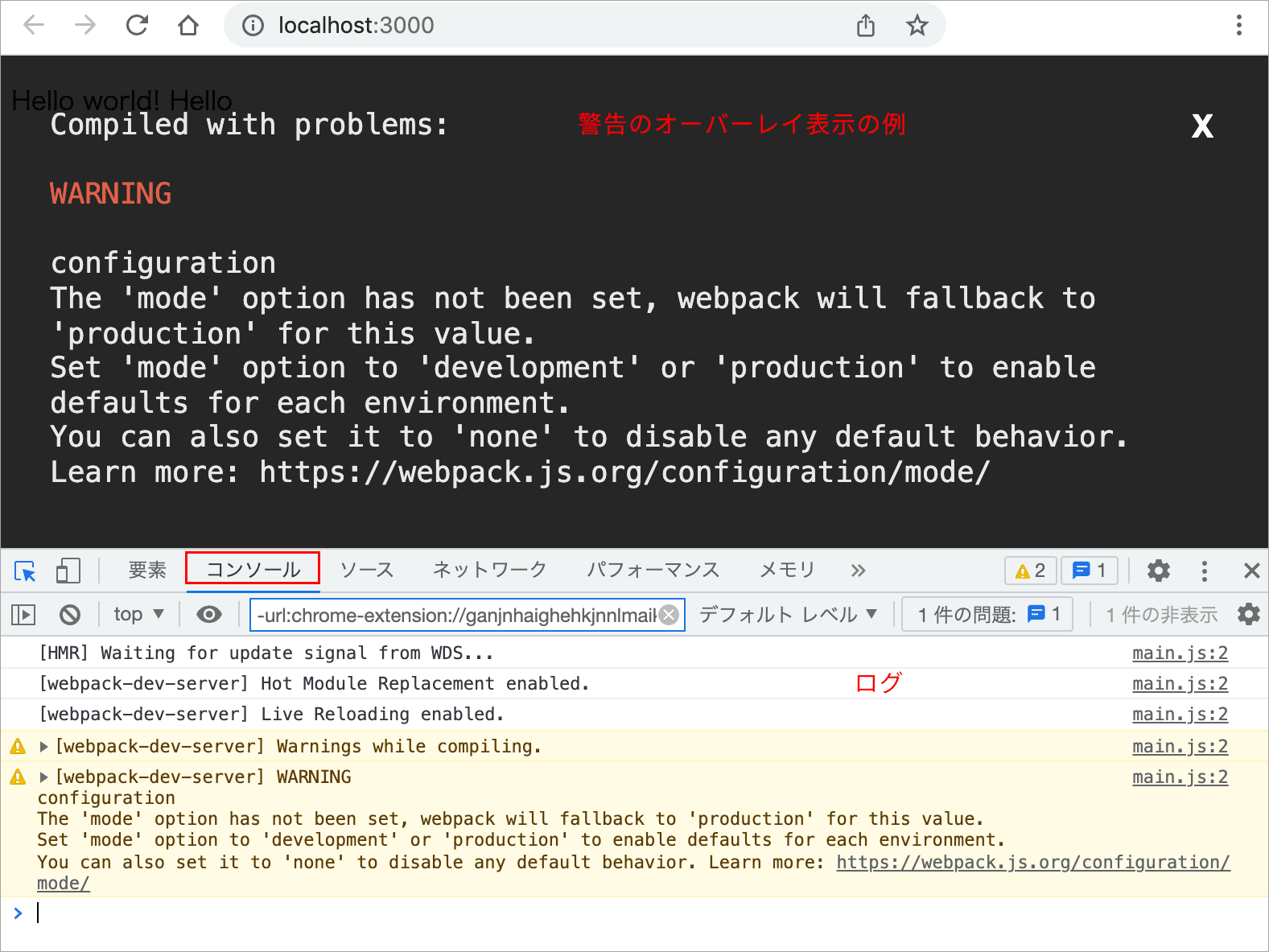Create a live expression with eye icon
Screen dimensions: 1269x952
(x=209, y=615)
